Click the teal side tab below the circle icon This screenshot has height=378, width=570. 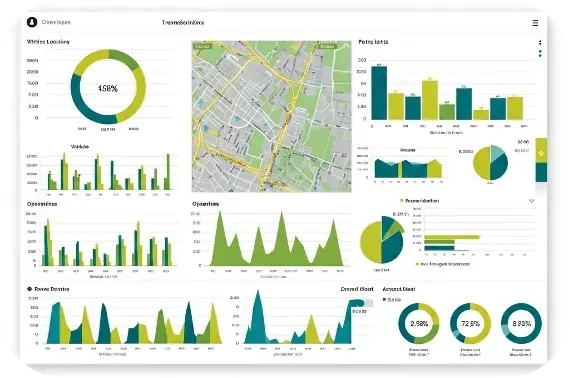pos(541,172)
